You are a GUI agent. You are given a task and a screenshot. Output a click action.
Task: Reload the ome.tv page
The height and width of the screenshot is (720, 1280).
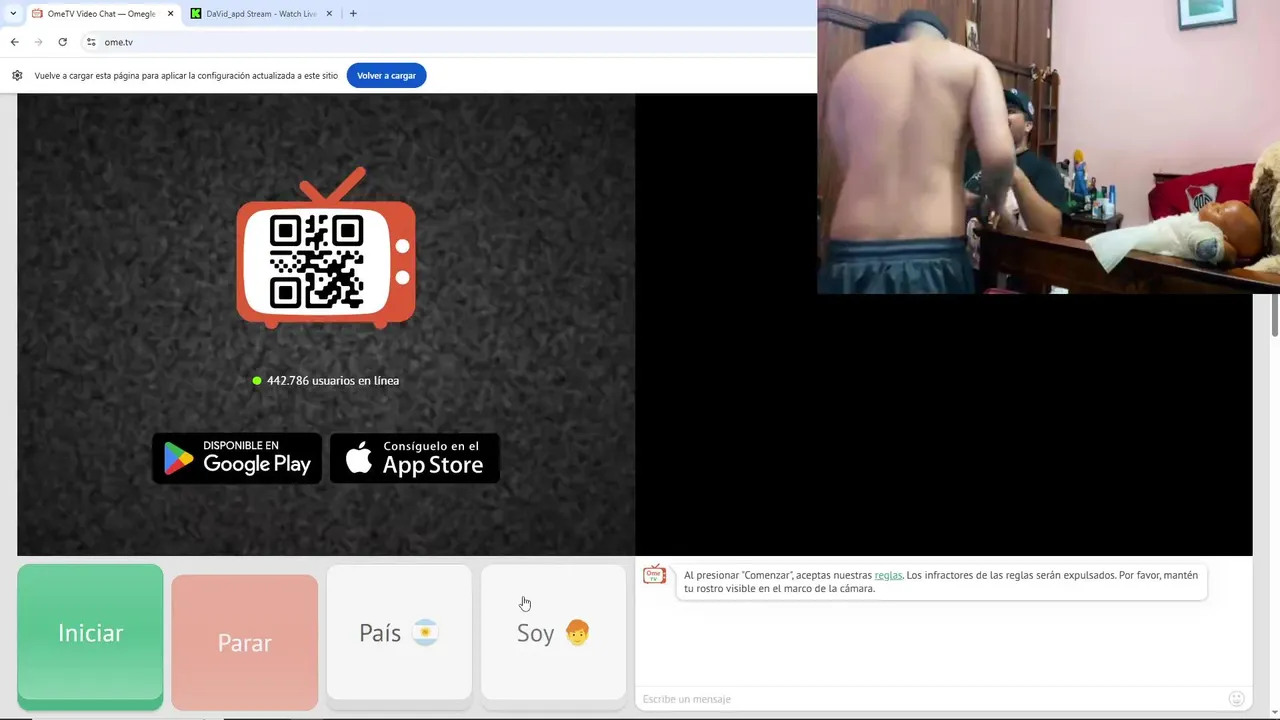click(x=62, y=42)
